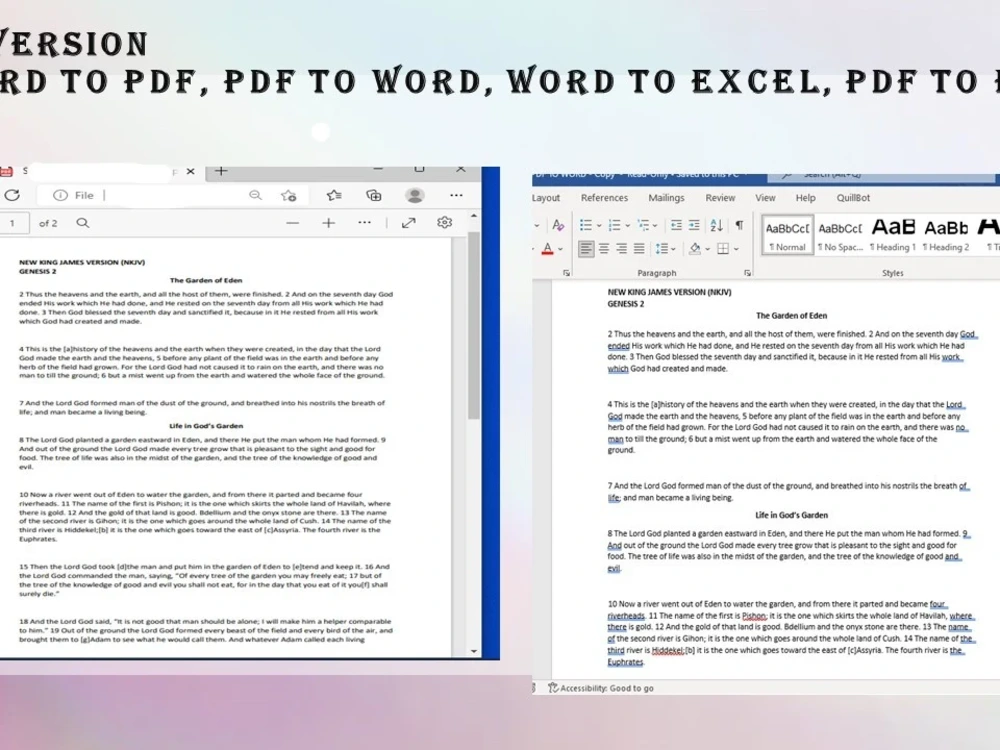Toggle show paragraph marks in Word
The image size is (1000, 750).
click(x=739, y=225)
